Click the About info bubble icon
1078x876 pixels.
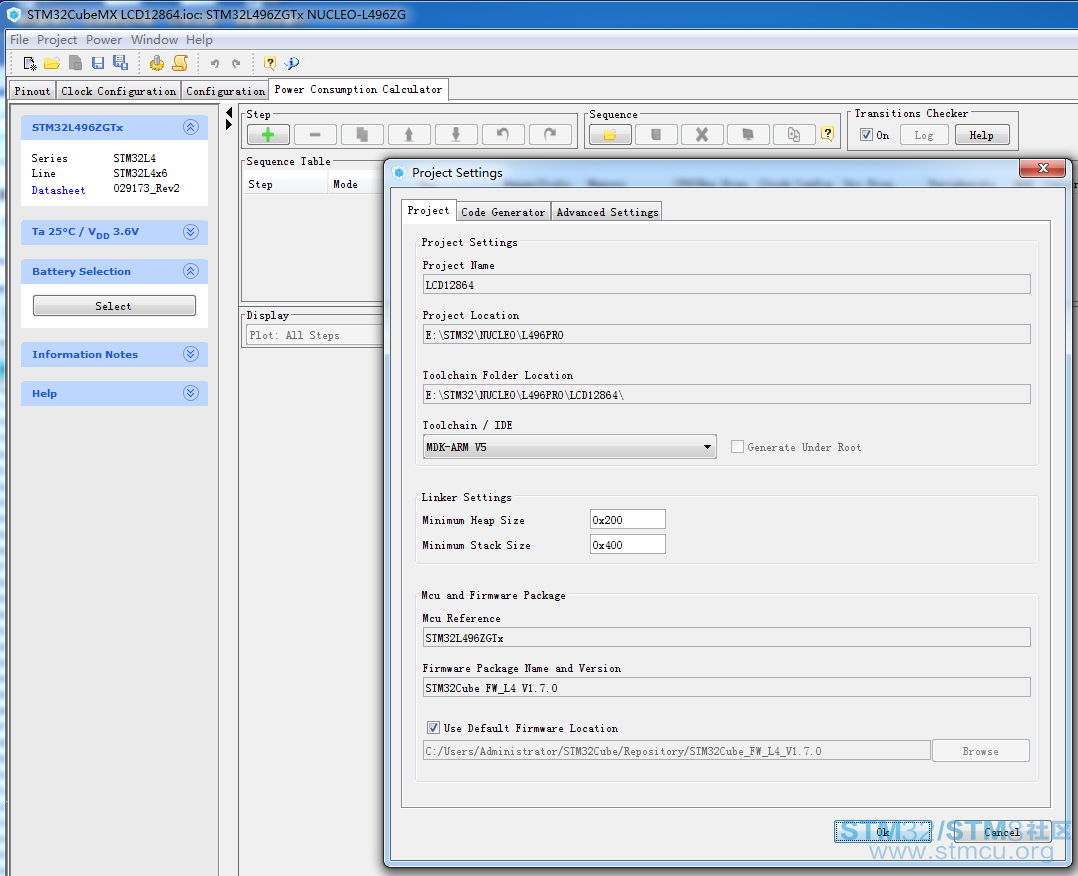[292, 63]
